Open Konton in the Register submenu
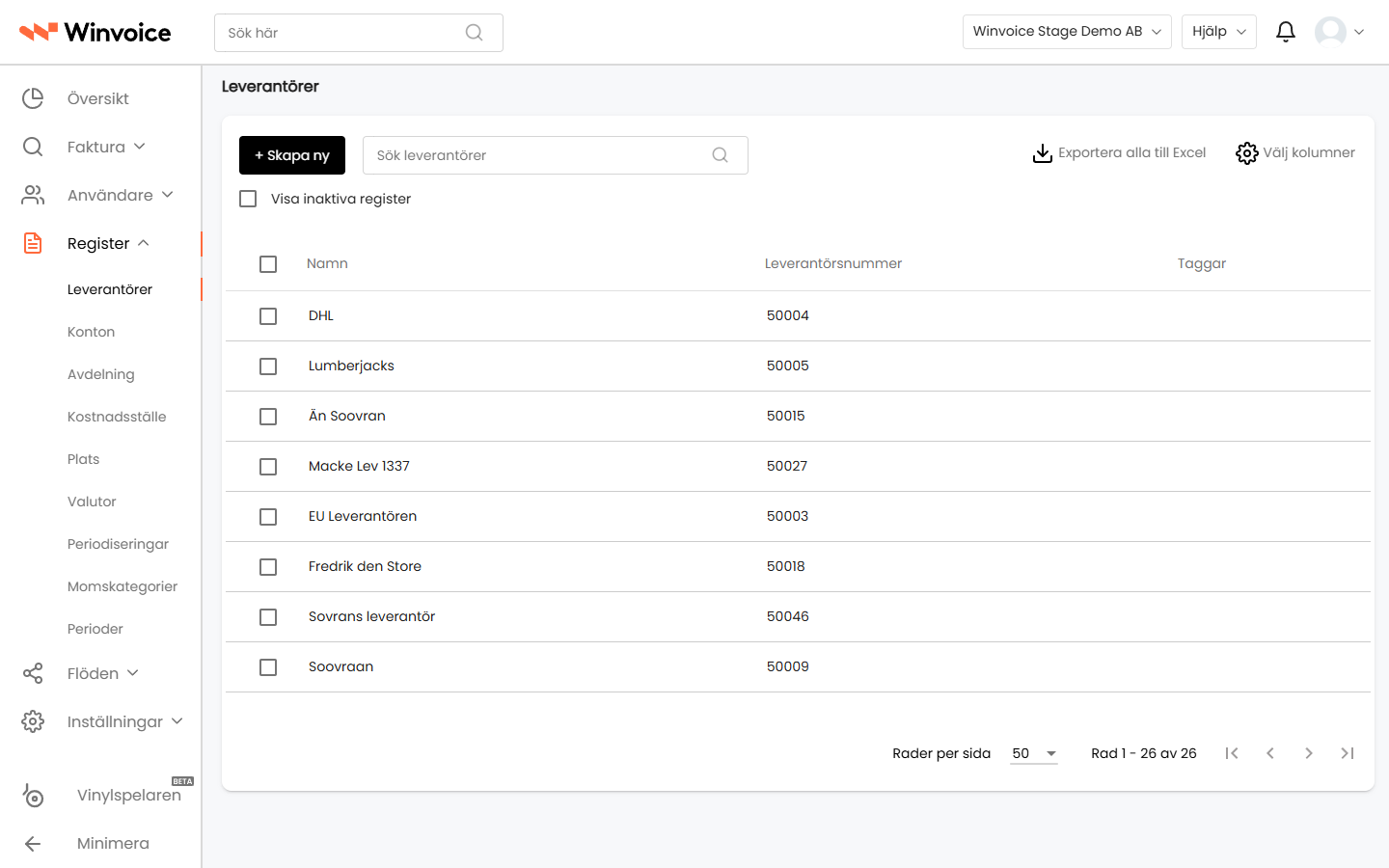This screenshot has width=1389, height=868. click(x=91, y=332)
